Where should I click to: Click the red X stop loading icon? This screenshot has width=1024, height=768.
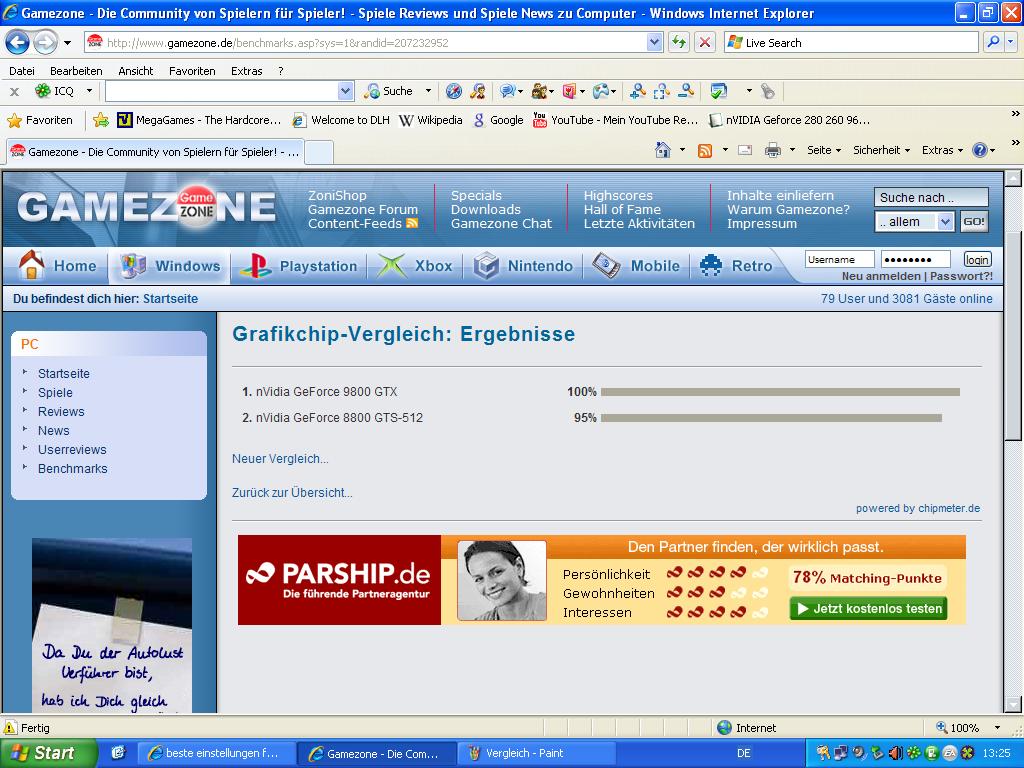pyautogui.click(x=705, y=43)
